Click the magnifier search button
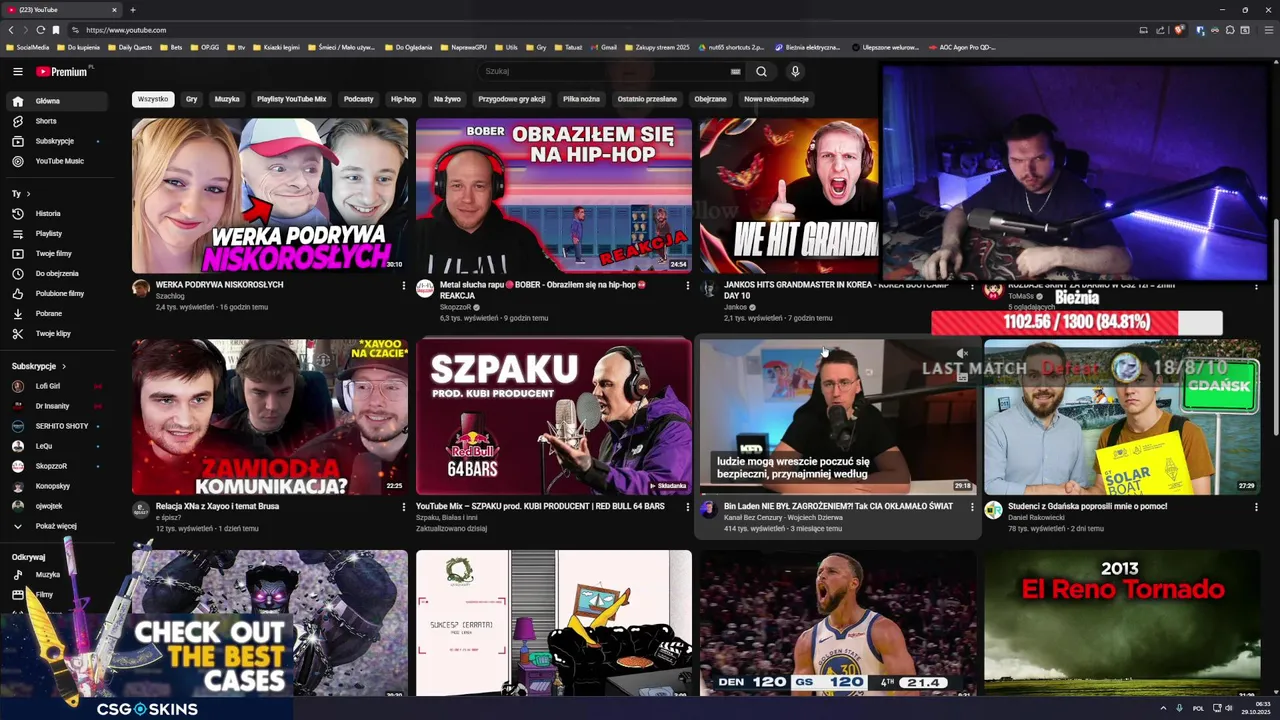This screenshot has height=720, width=1280. [761, 71]
